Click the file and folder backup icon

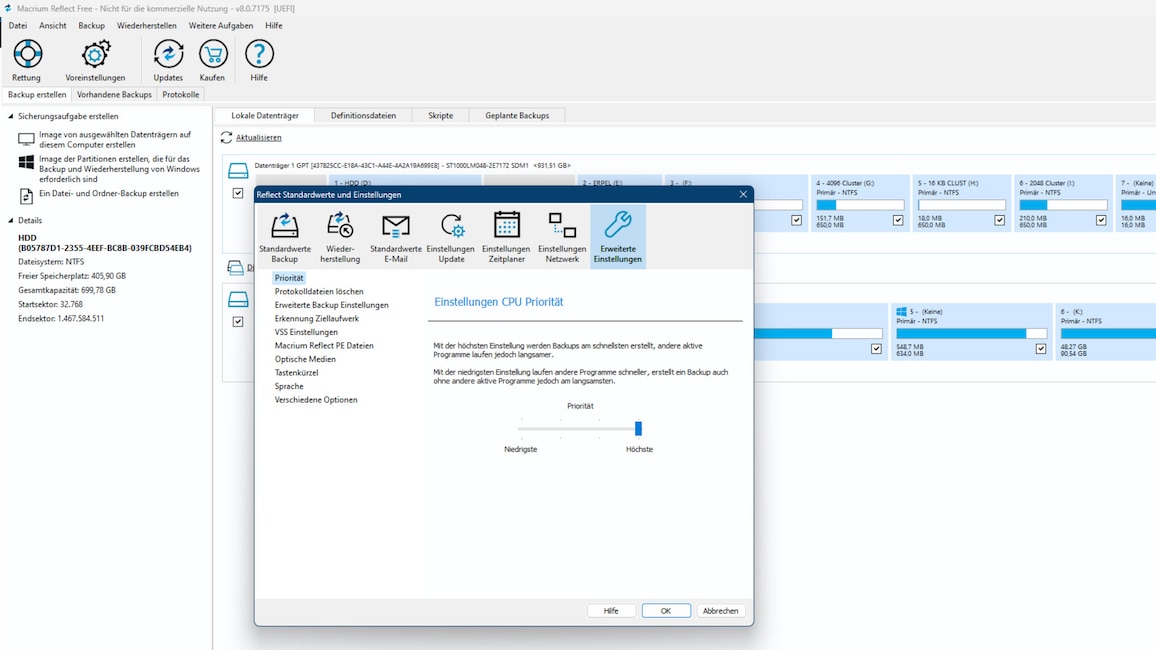[x=26, y=195]
